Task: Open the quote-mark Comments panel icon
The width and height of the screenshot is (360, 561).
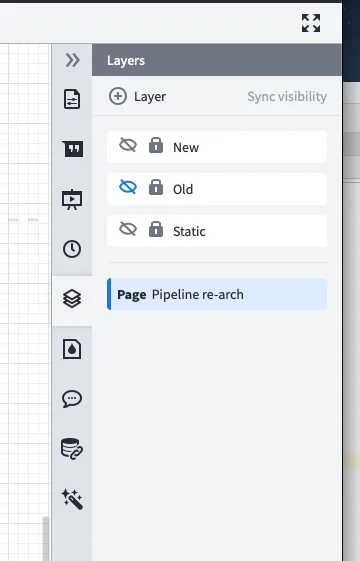Action: (73, 148)
